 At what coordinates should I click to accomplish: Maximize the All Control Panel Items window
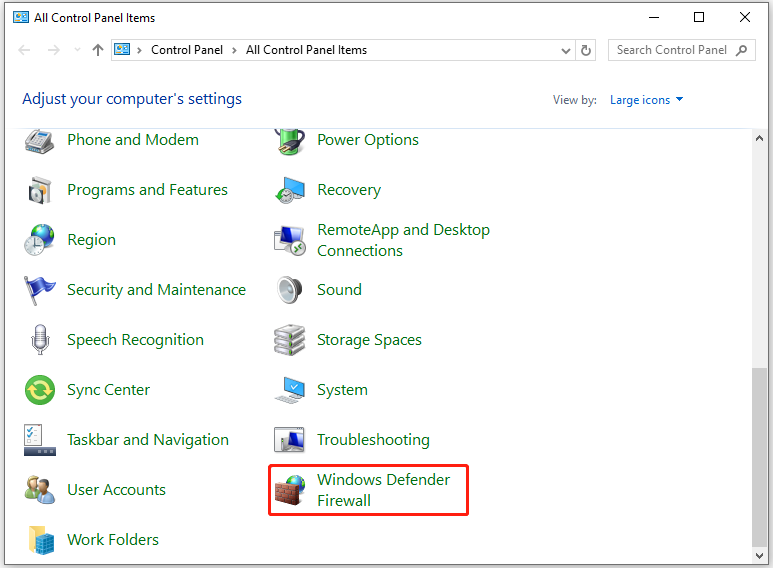pyautogui.click(x=699, y=17)
